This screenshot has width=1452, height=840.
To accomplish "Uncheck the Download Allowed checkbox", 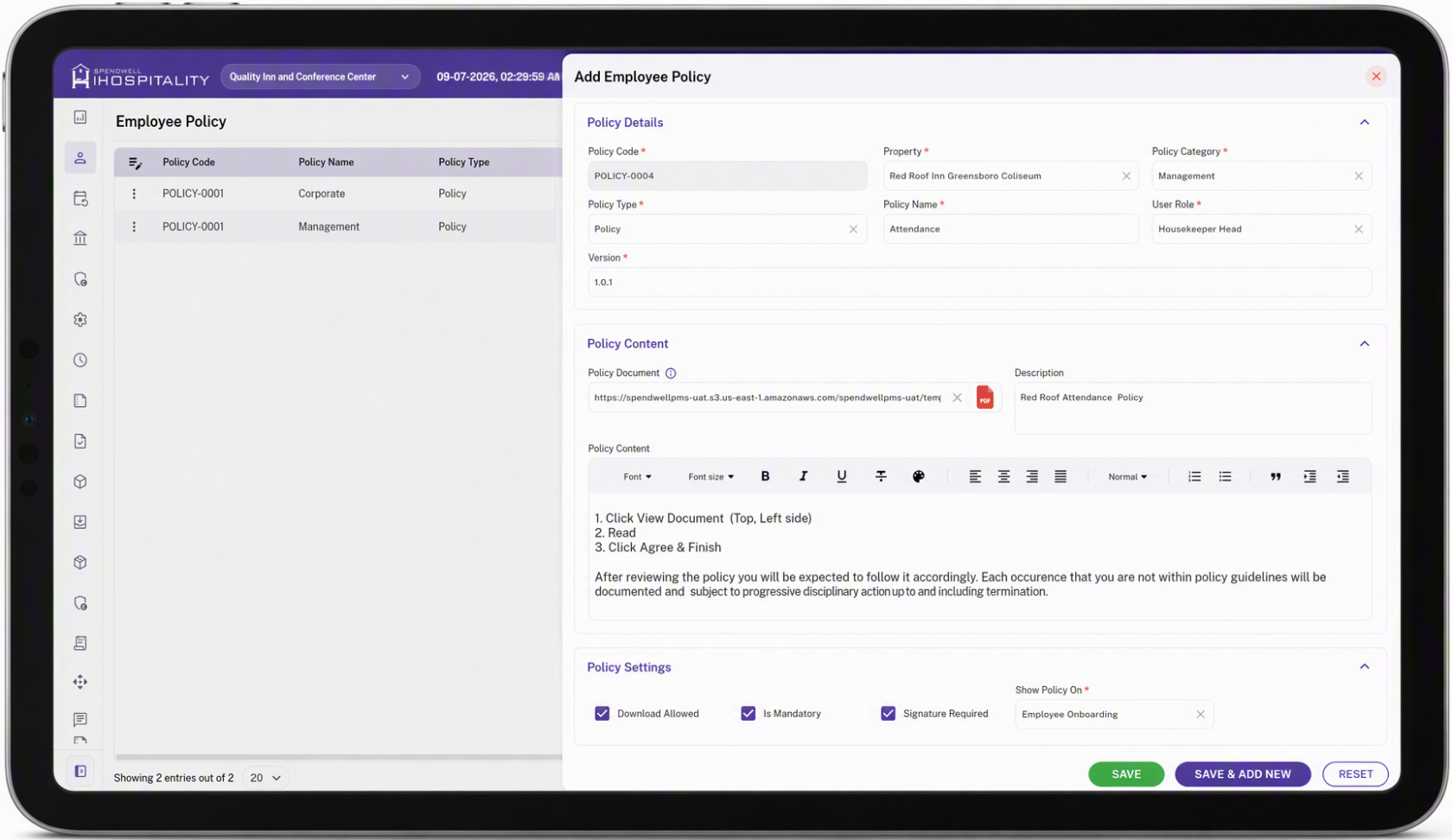I will (602, 714).
